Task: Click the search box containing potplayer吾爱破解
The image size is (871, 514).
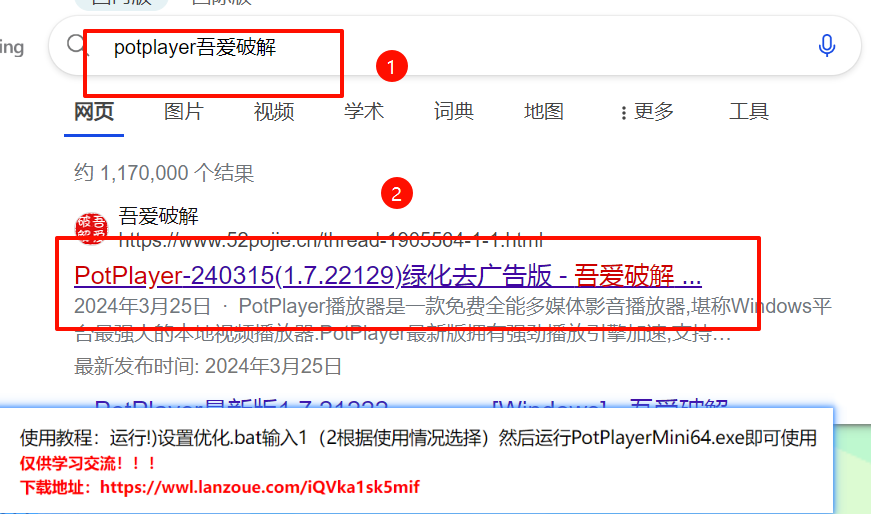Action: tap(454, 46)
